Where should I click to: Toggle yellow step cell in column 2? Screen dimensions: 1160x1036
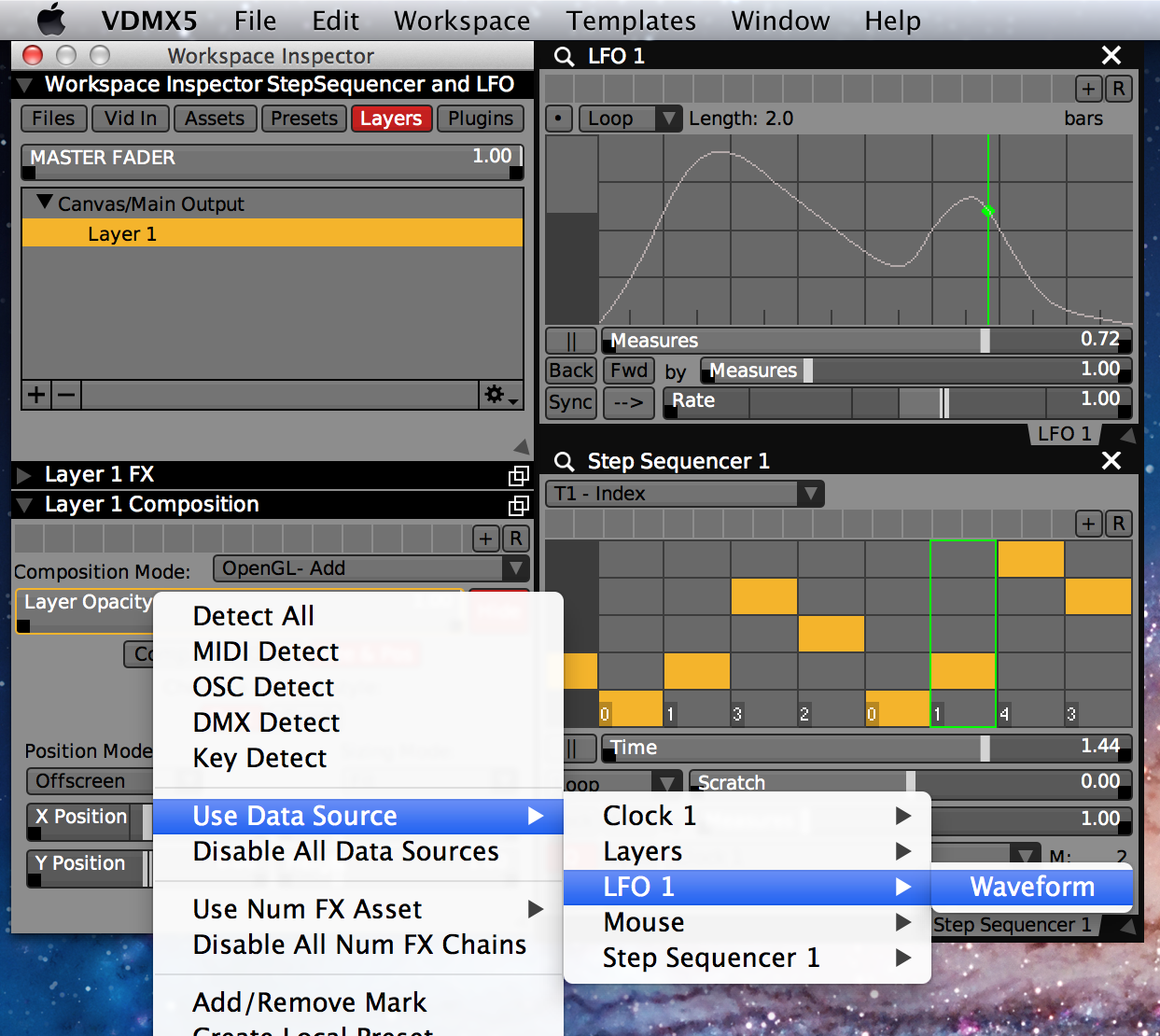(x=832, y=634)
